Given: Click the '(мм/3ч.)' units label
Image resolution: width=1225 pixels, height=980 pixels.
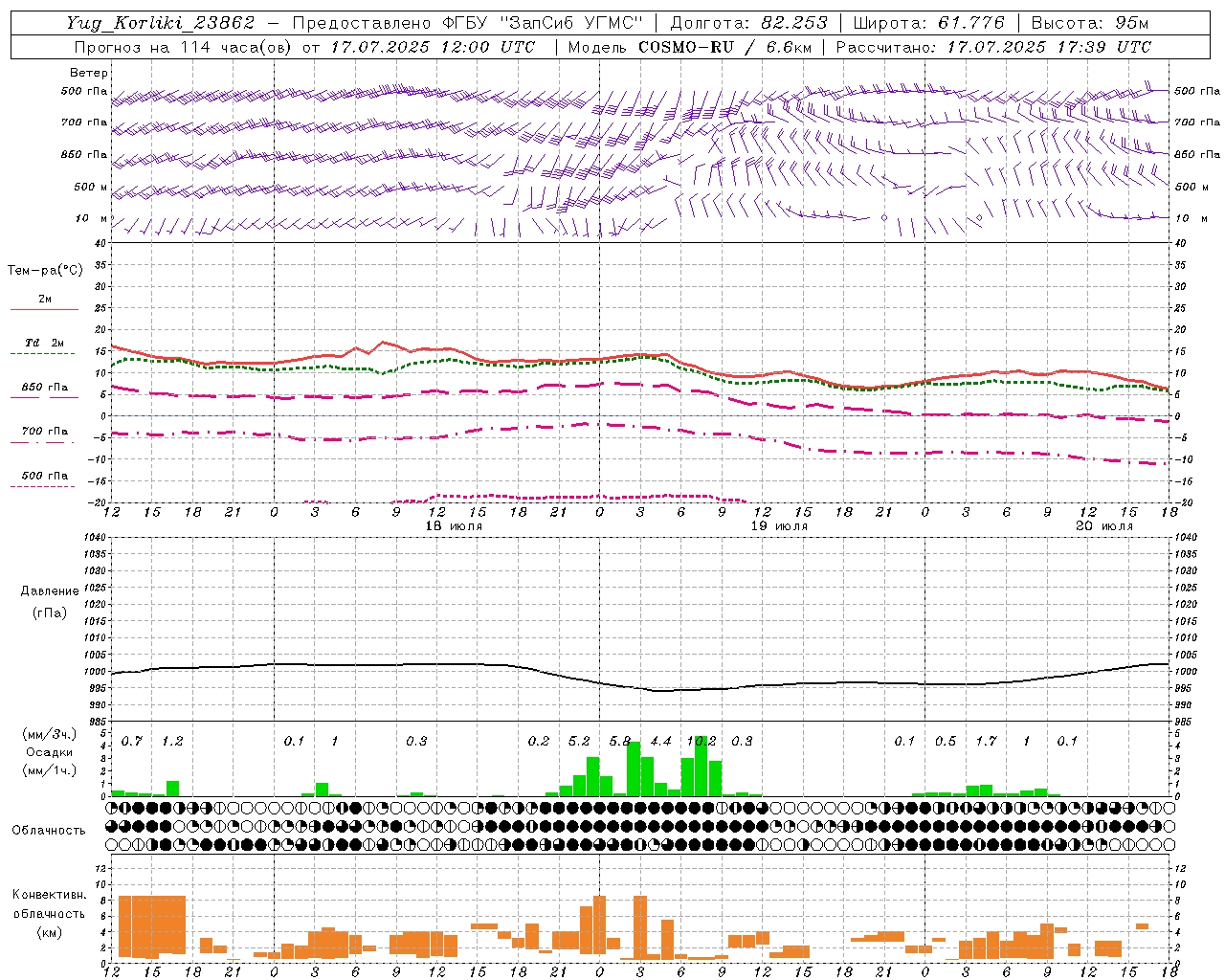Looking at the screenshot, I should [x=50, y=734].
